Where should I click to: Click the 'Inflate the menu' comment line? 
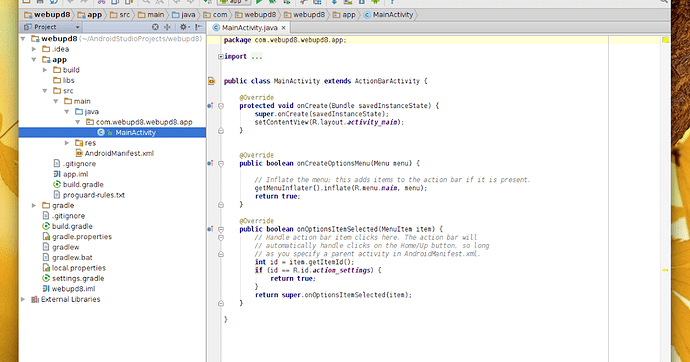click(x=392, y=179)
